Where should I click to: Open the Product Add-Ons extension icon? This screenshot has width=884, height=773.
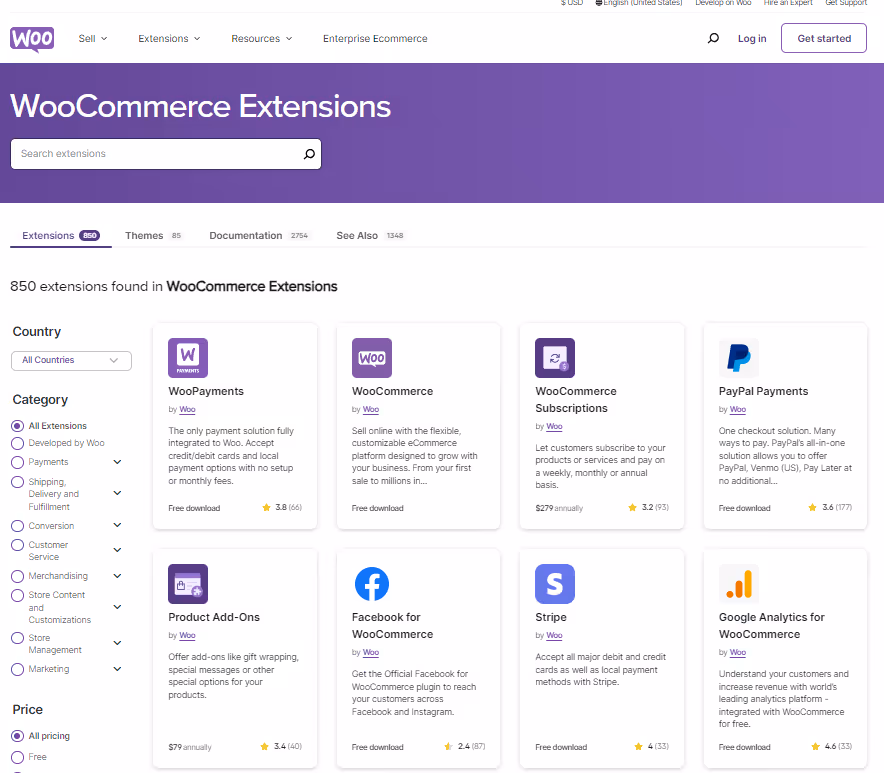[x=187, y=583]
